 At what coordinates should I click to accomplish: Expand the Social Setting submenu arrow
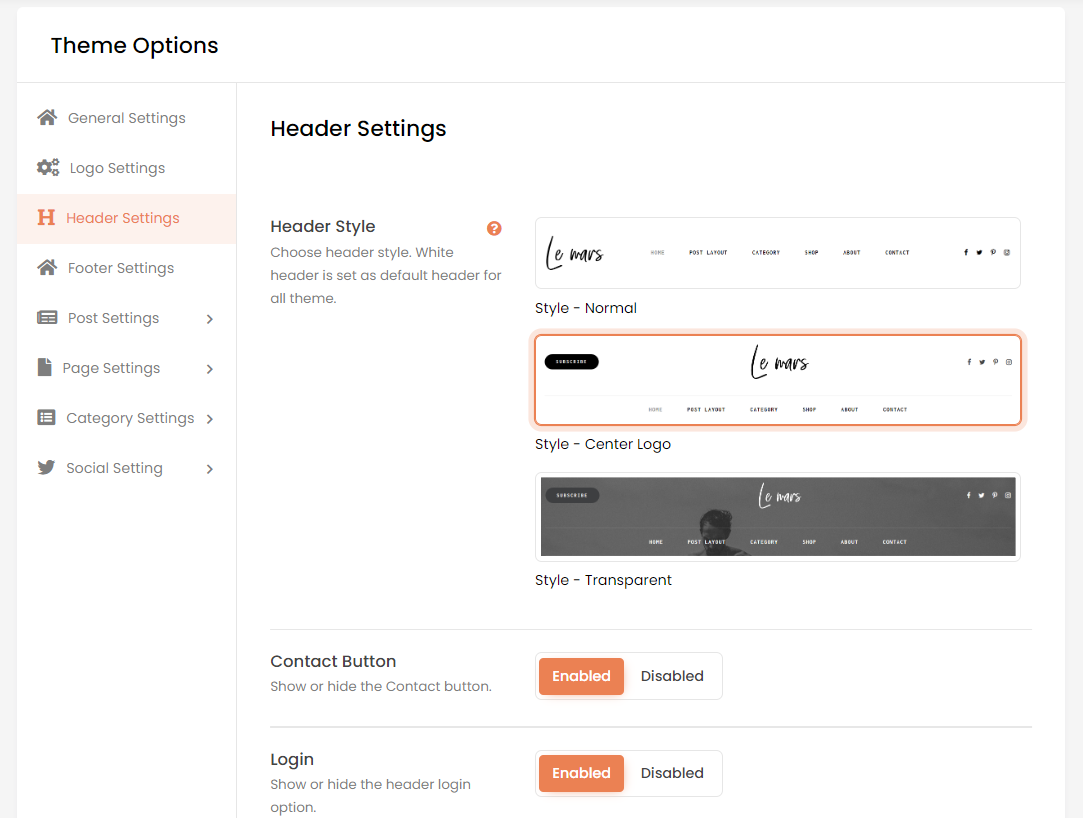click(210, 469)
